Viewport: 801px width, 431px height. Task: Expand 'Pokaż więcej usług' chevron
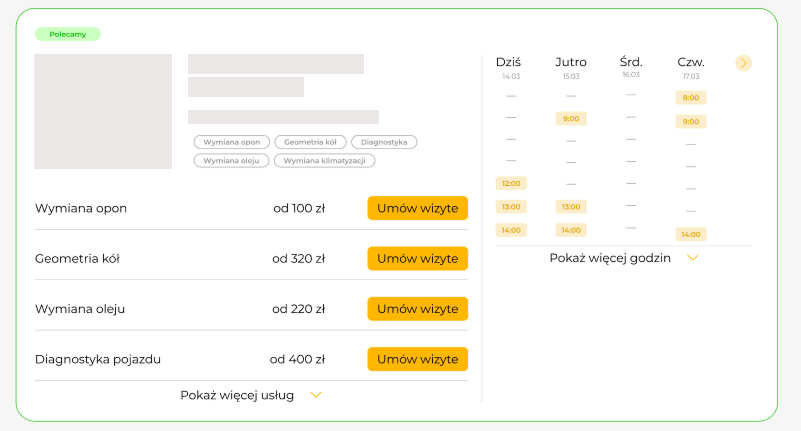click(x=316, y=395)
